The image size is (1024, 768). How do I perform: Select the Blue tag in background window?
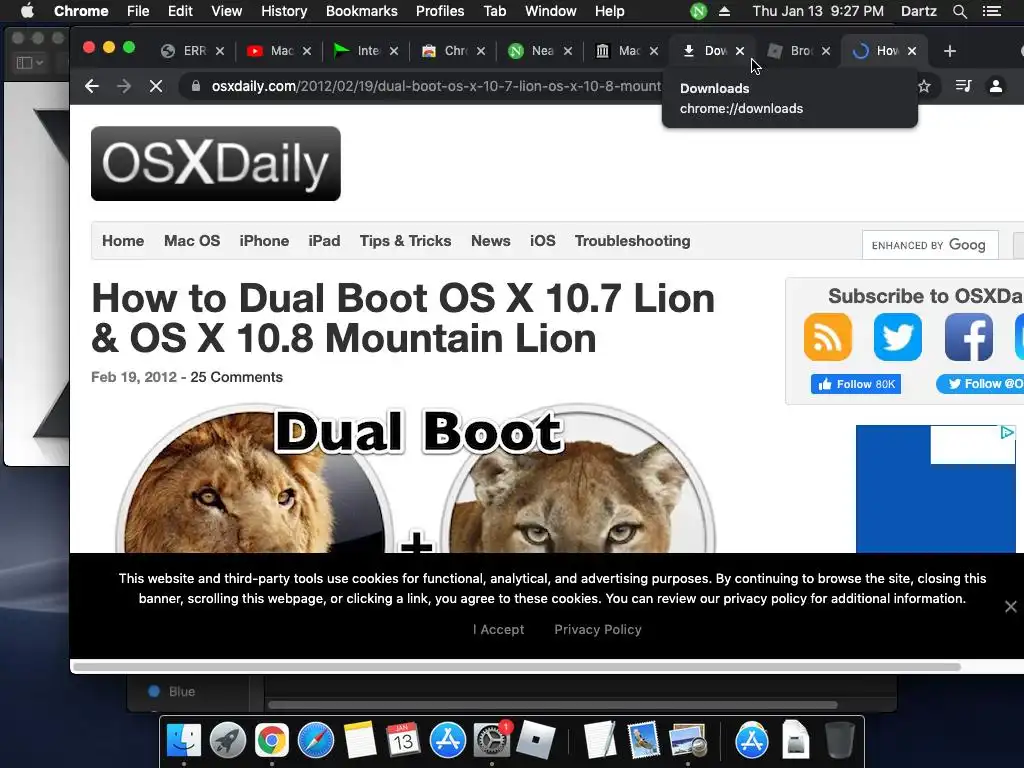pos(172,692)
